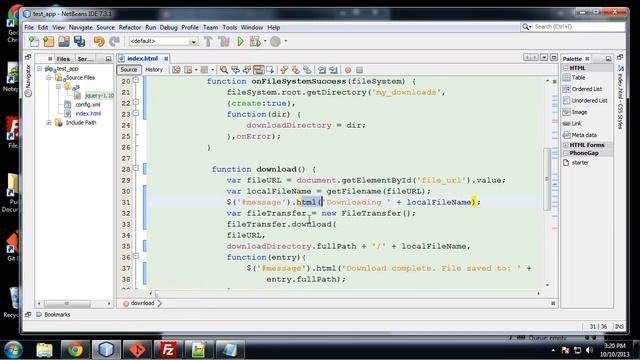Open the Refactor menu
This screenshot has width=640, height=360.
(130, 27)
